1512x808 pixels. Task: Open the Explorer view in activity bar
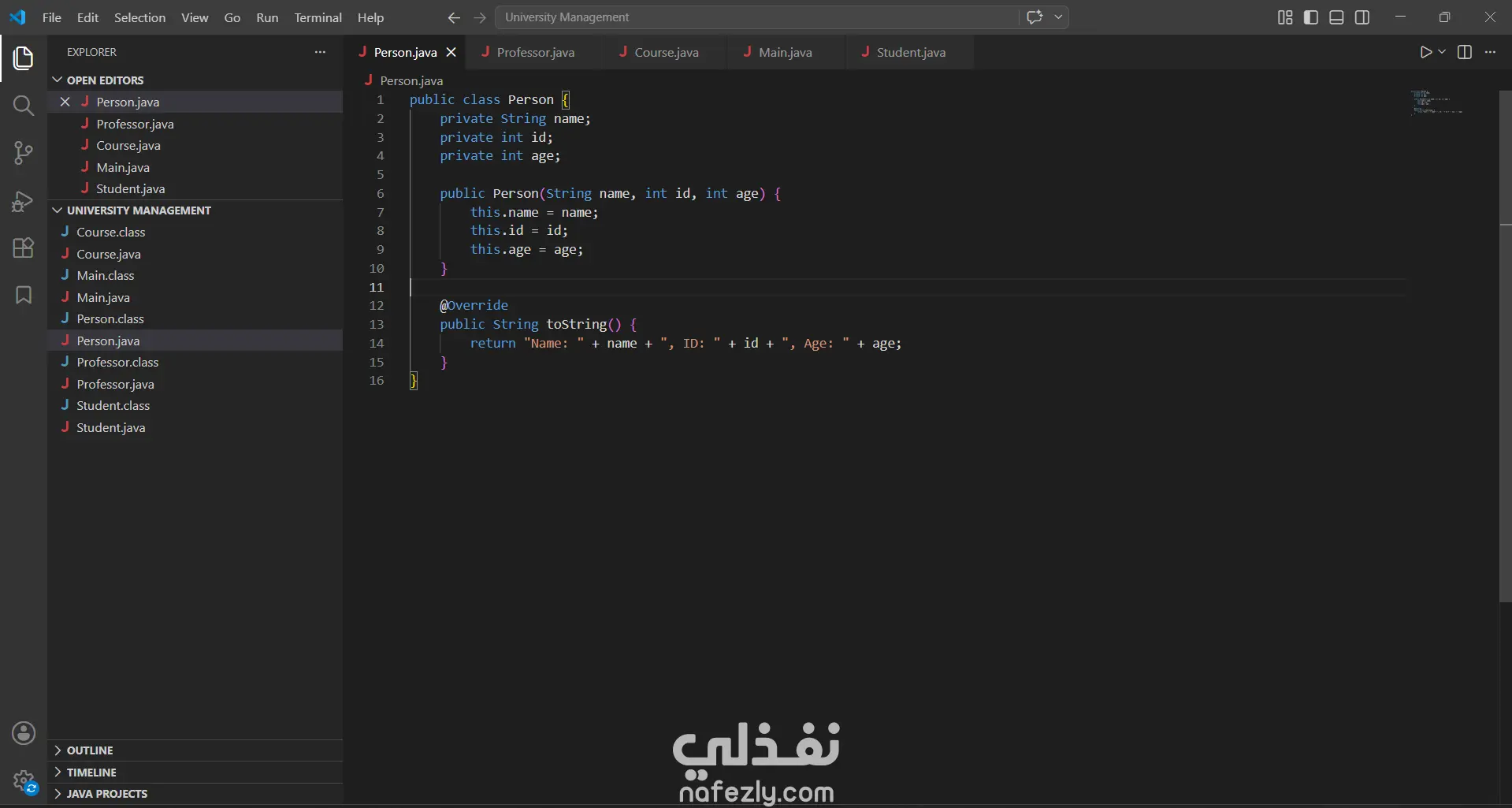24,58
